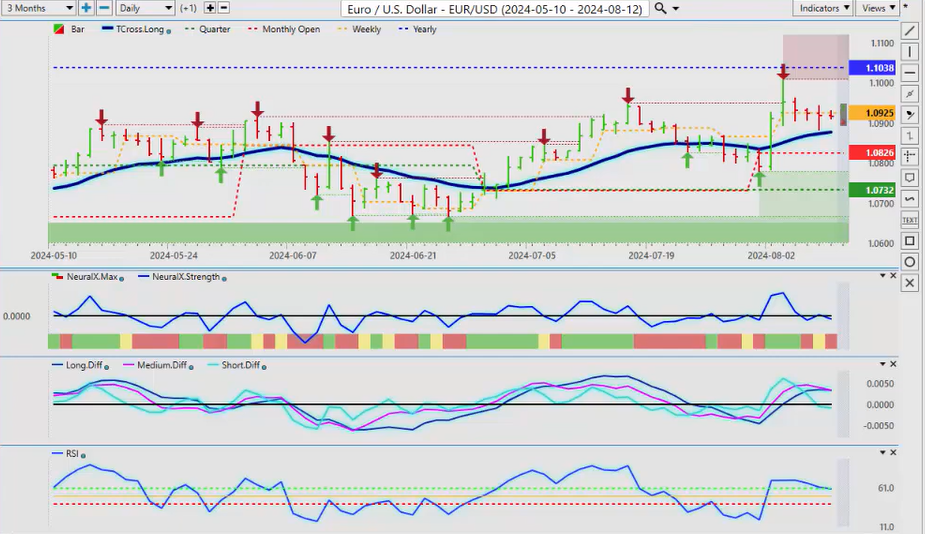Select the TEXT annotation tool
Image resolution: width=925 pixels, height=534 pixels.
[909, 219]
